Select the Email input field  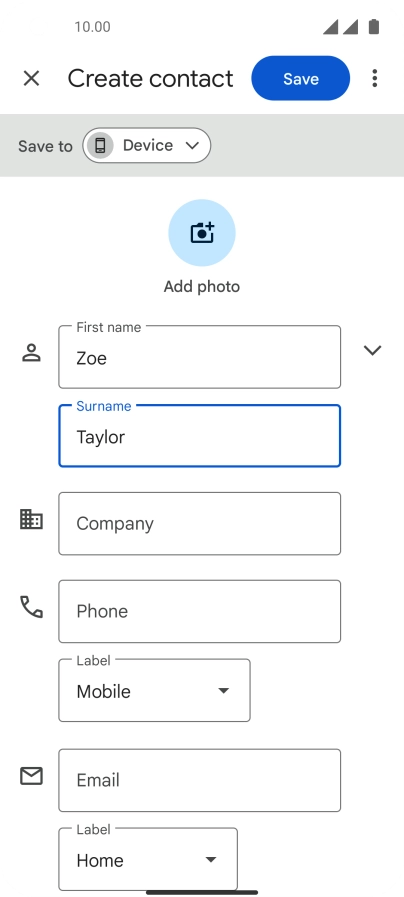click(x=200, y=780)
